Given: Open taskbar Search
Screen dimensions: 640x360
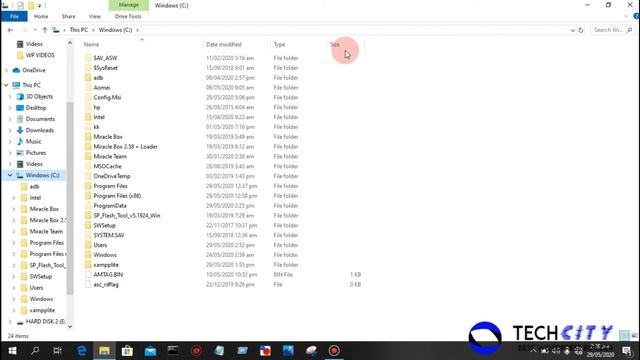Looking at the screenshot, I should click(35, 351).
